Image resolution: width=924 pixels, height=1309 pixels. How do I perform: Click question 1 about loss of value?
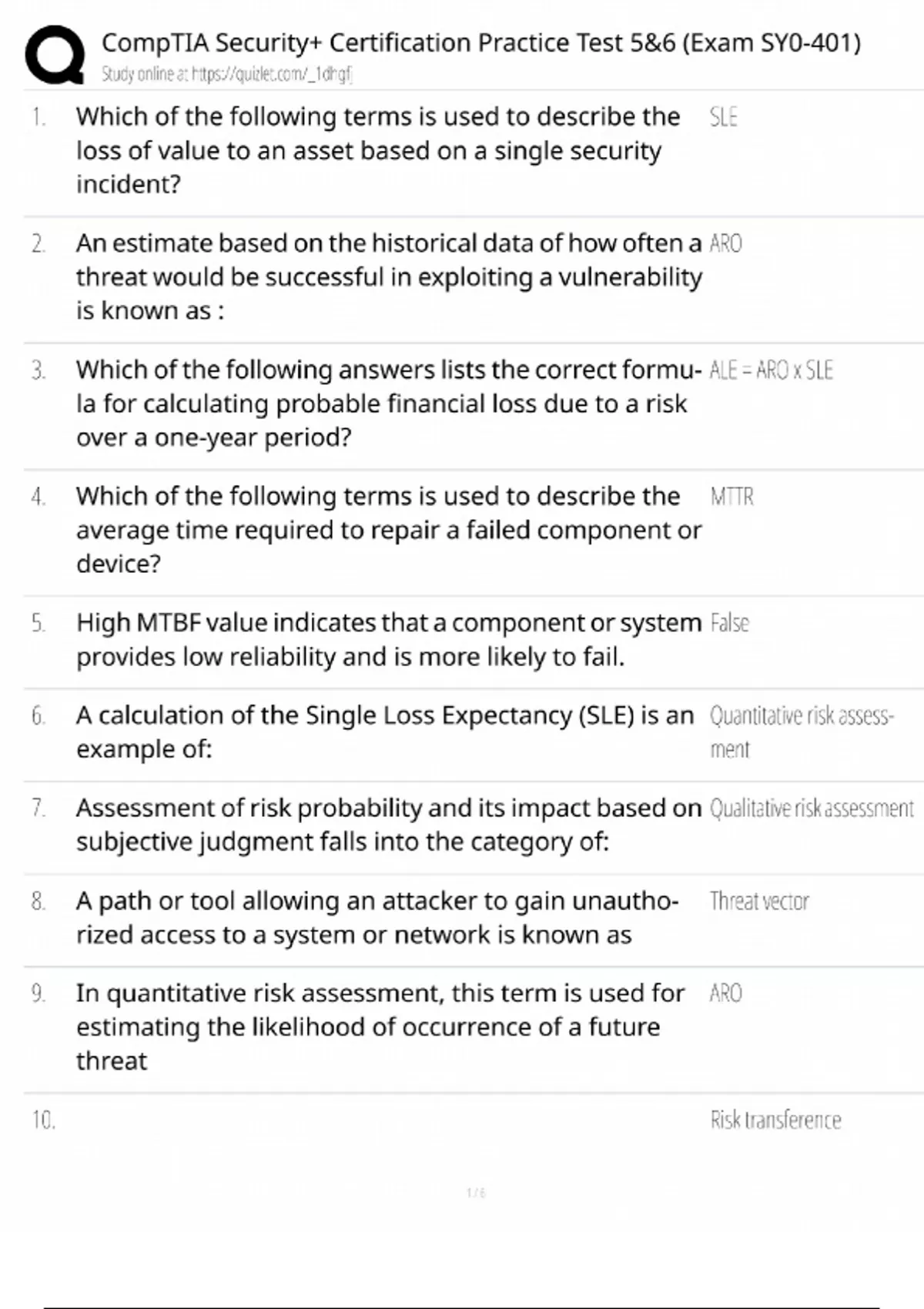point(377,150)
